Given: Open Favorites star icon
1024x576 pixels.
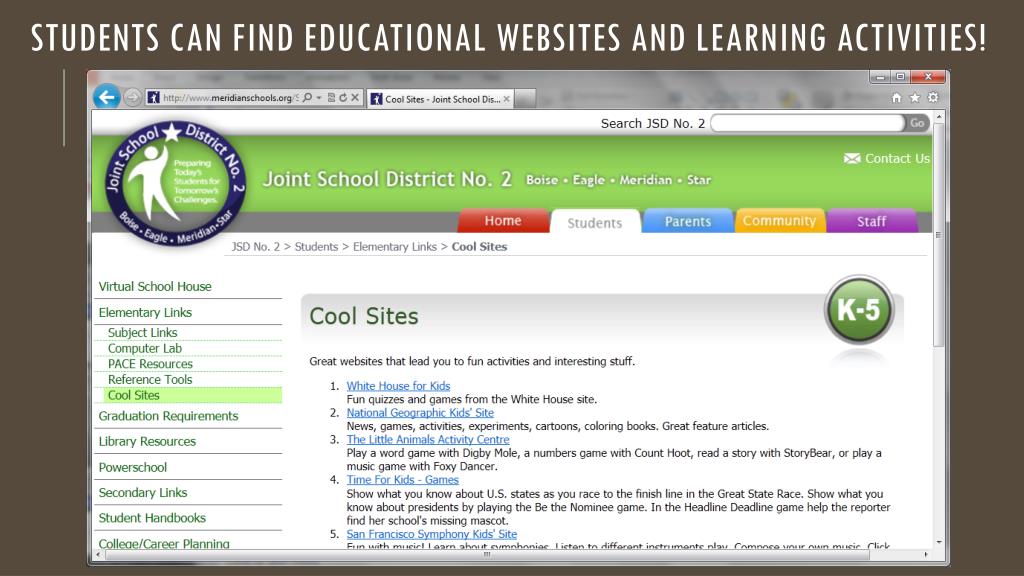Looking at the screenshot, I should pyautogui.click(x=915, y=98).
